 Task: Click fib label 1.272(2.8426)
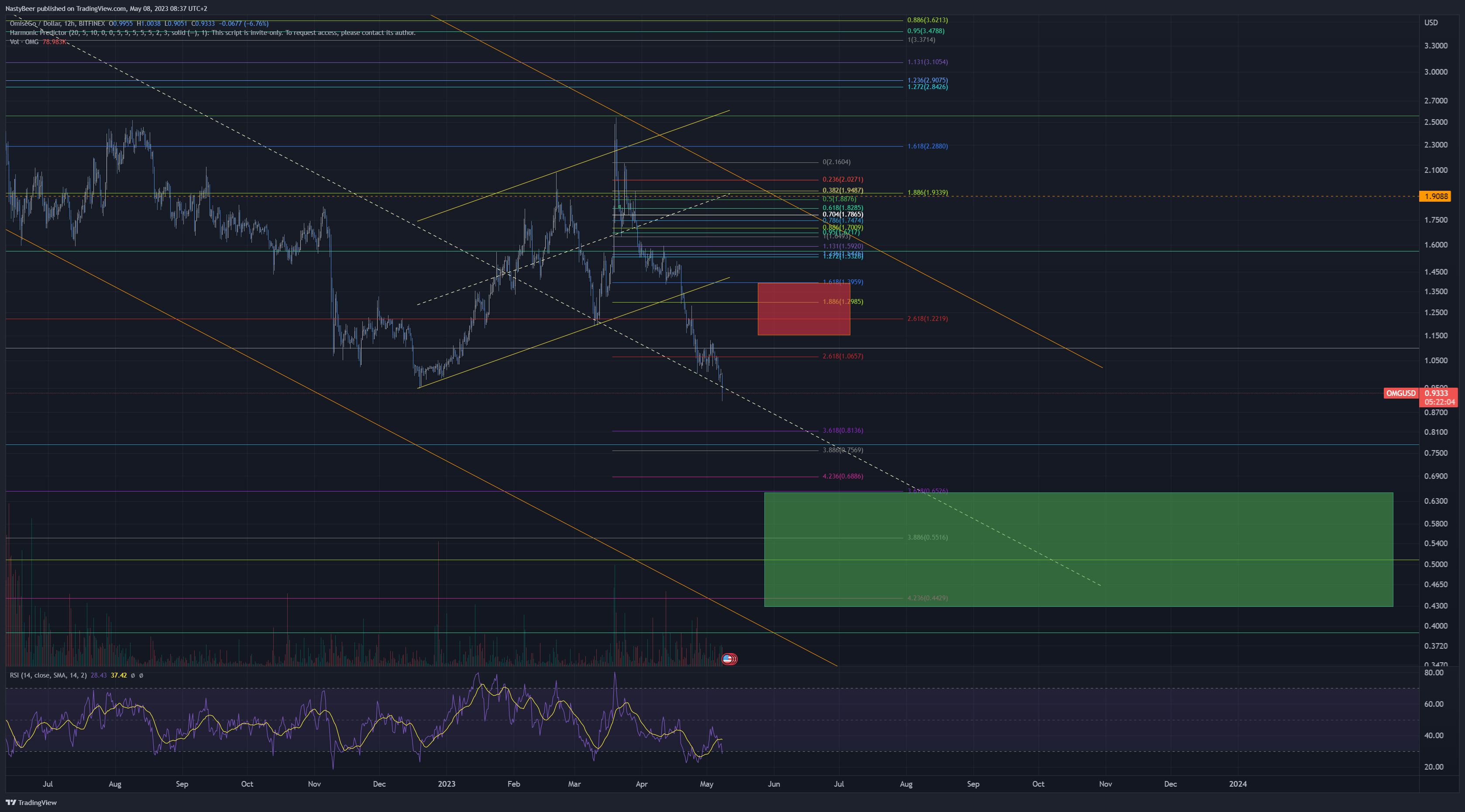click(928, 87)
